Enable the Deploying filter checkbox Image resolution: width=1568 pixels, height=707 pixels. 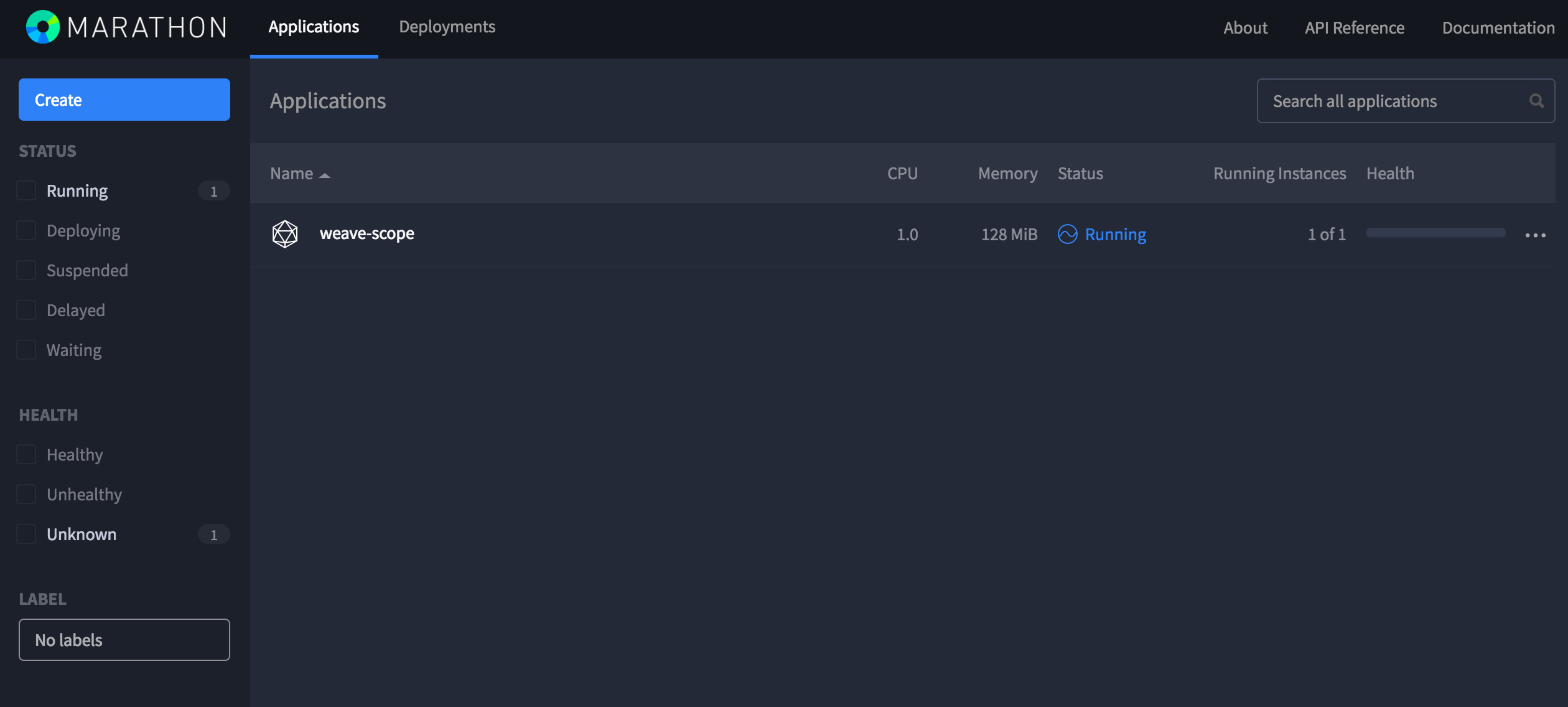coord(26,230)
